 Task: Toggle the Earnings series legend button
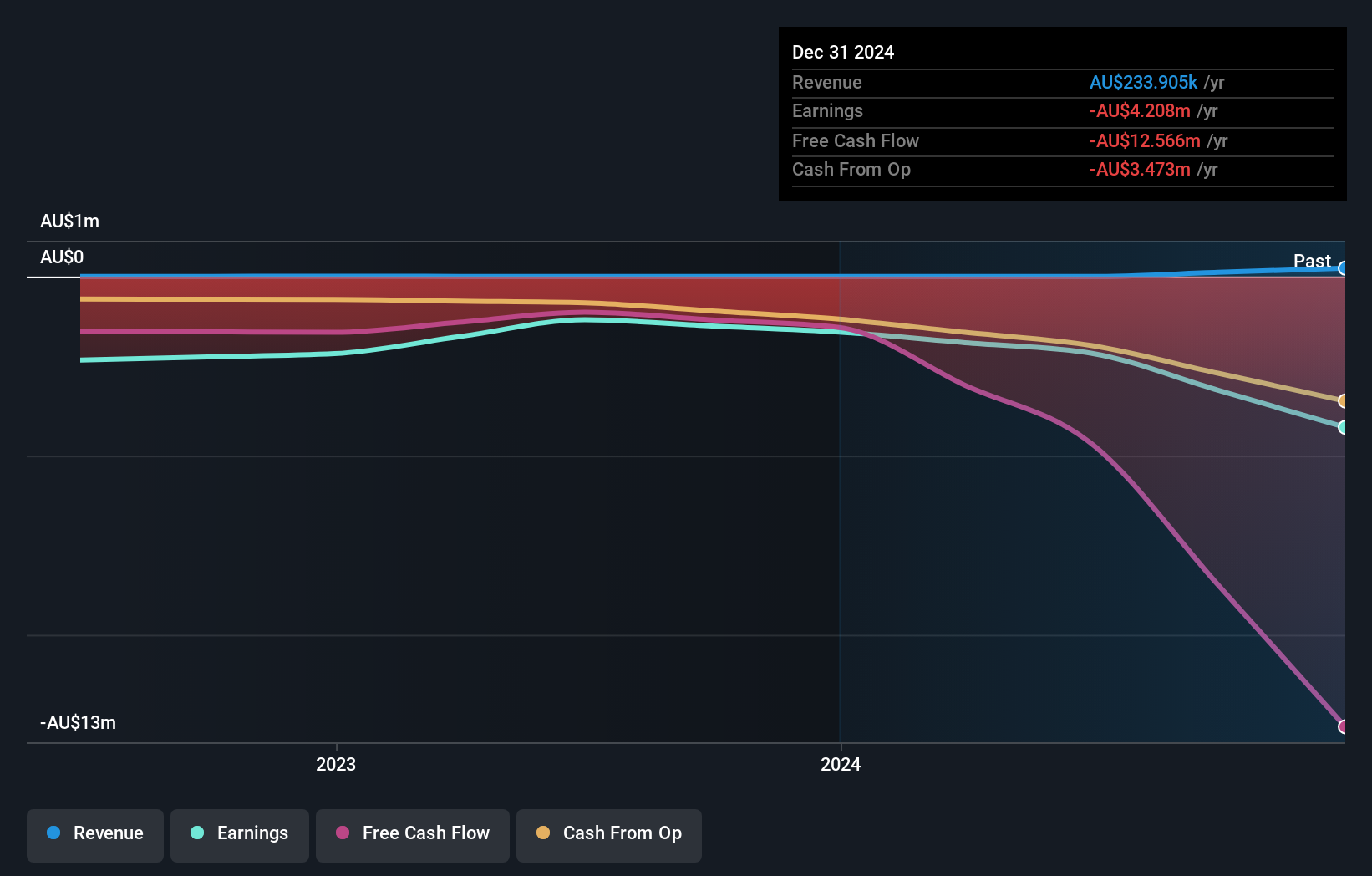coord(240,835)
